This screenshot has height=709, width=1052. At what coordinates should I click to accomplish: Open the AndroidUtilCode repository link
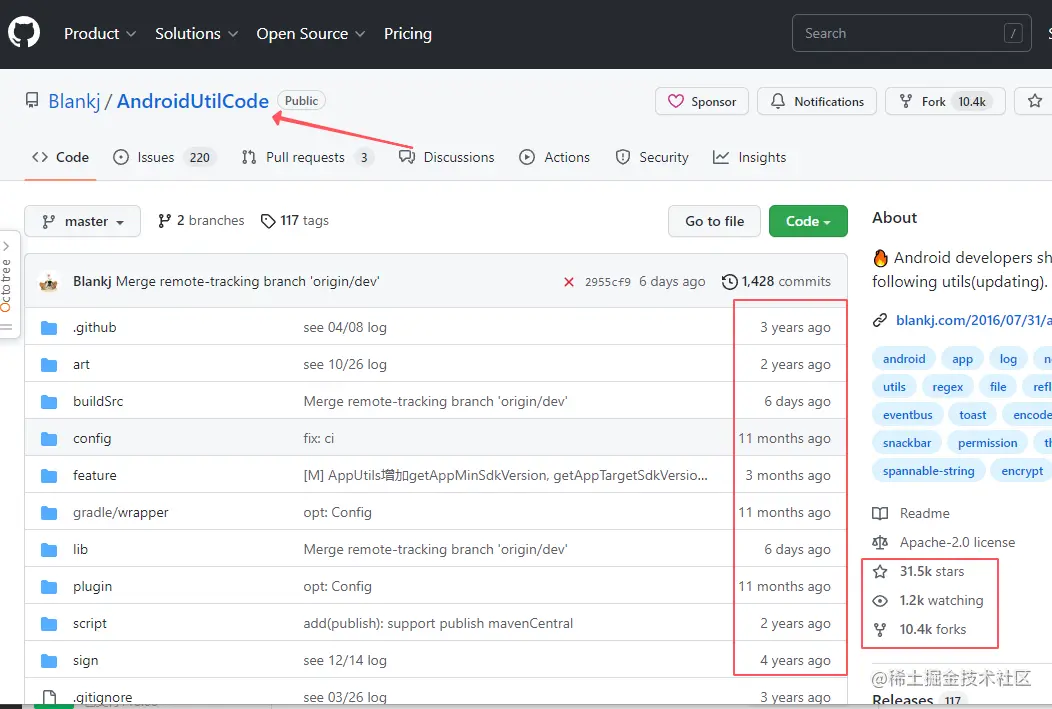click(x=193, y=101)
